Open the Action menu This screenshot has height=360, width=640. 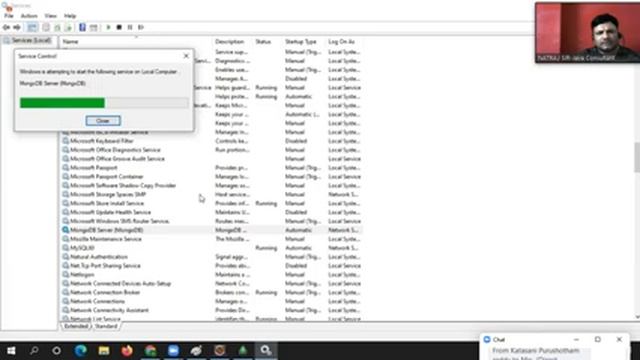click(x=29, y=16)
